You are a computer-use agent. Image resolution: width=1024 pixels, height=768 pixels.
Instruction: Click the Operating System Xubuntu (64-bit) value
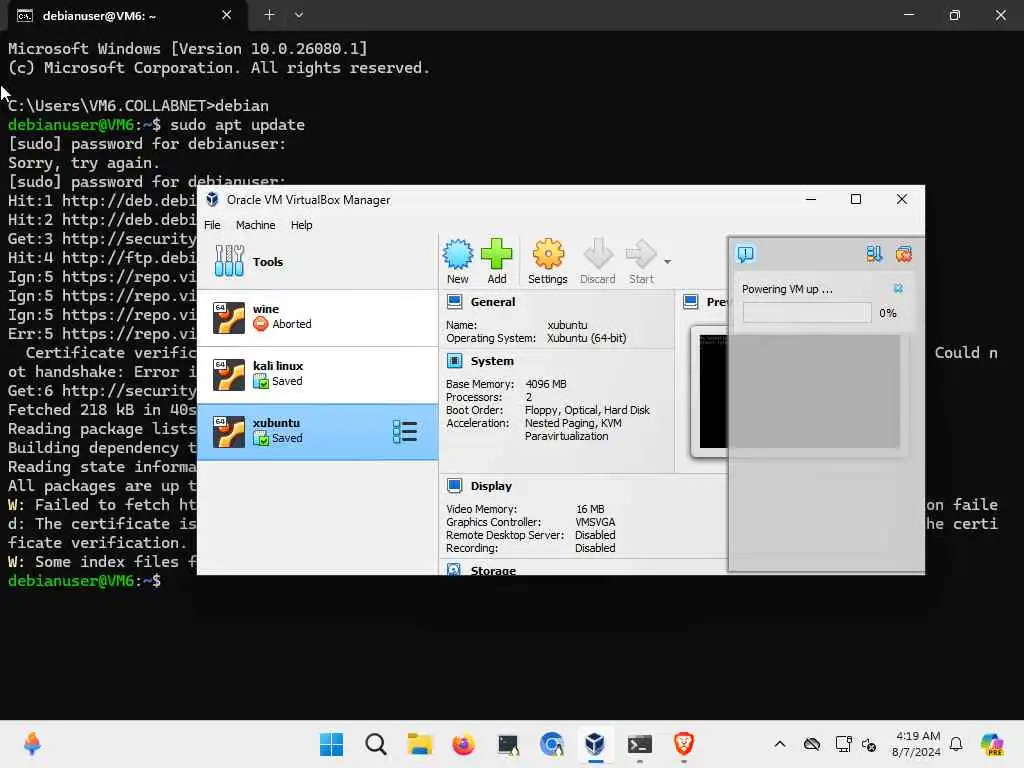[x=586, y=338]
